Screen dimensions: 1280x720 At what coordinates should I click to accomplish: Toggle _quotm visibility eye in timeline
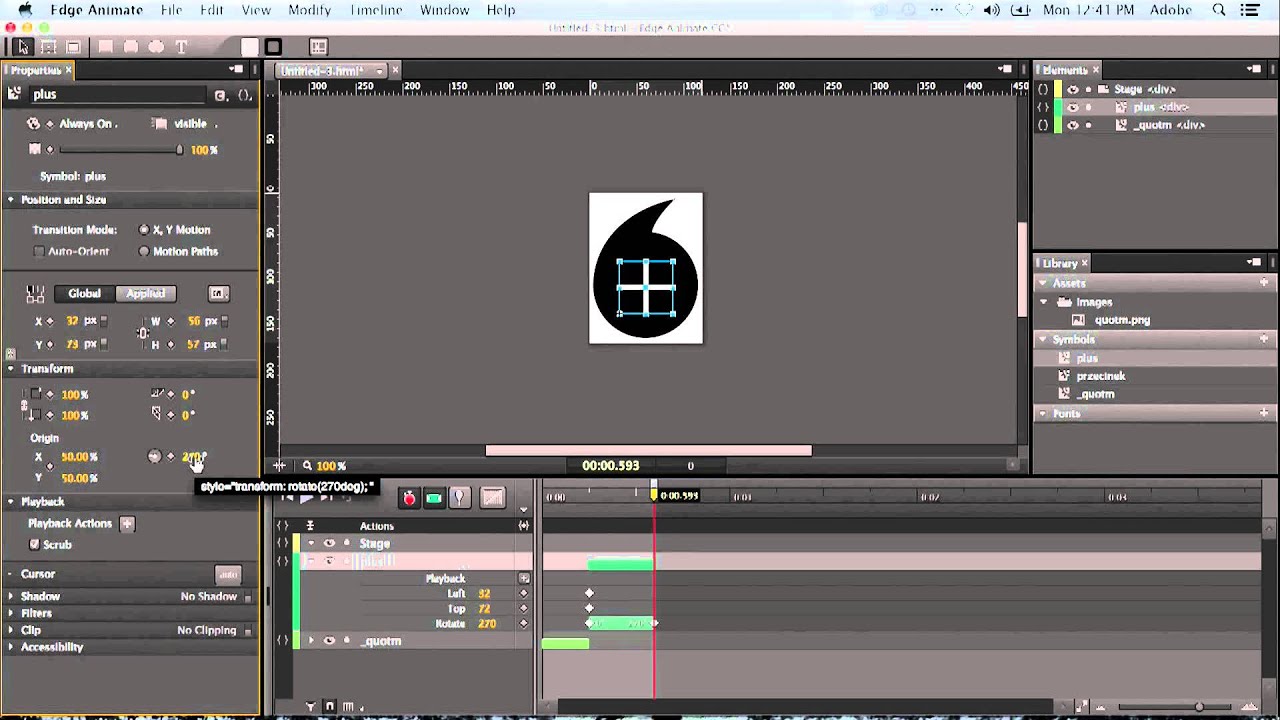tap(329, 641)
